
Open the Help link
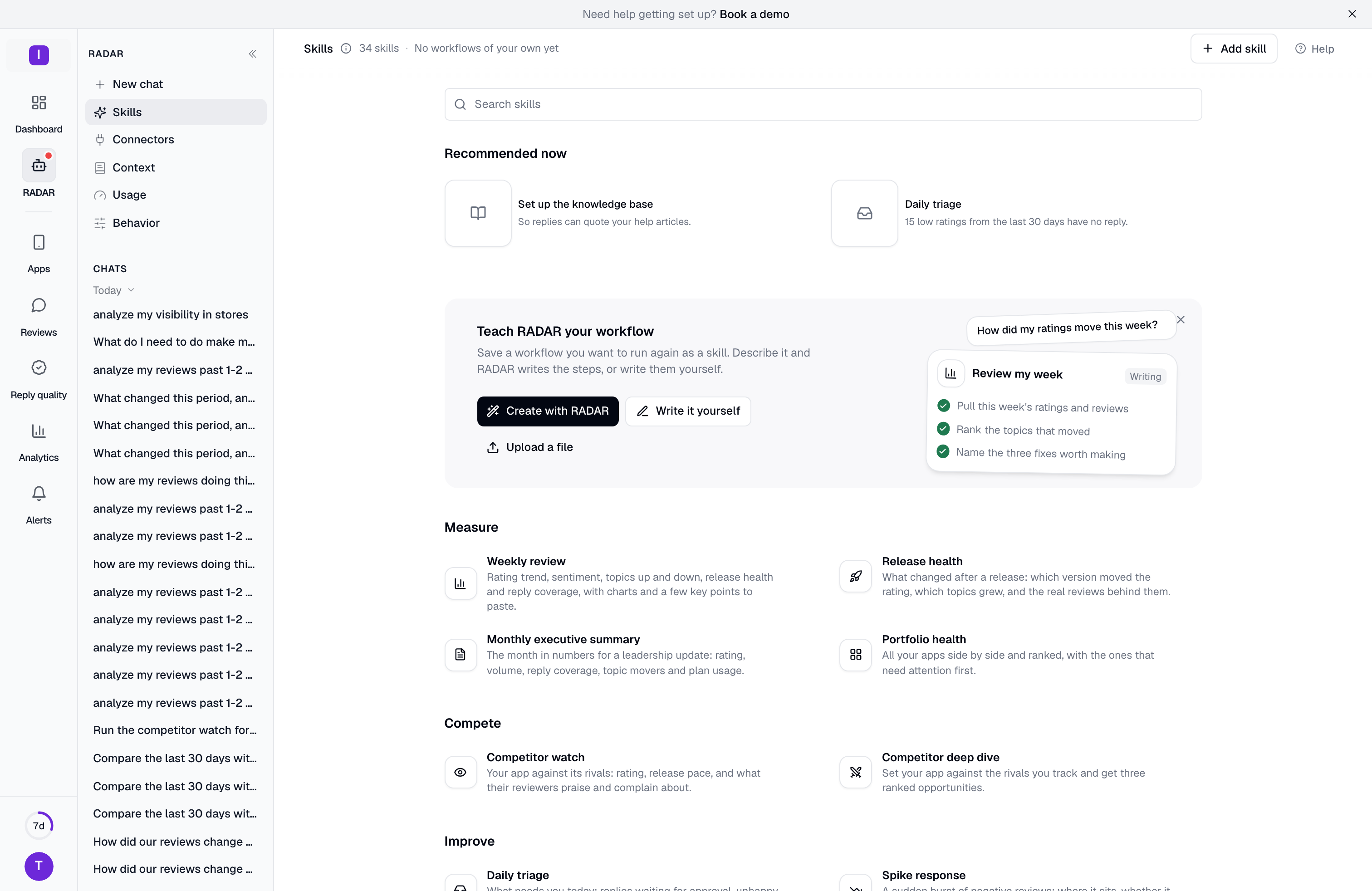click(1314, 49)
